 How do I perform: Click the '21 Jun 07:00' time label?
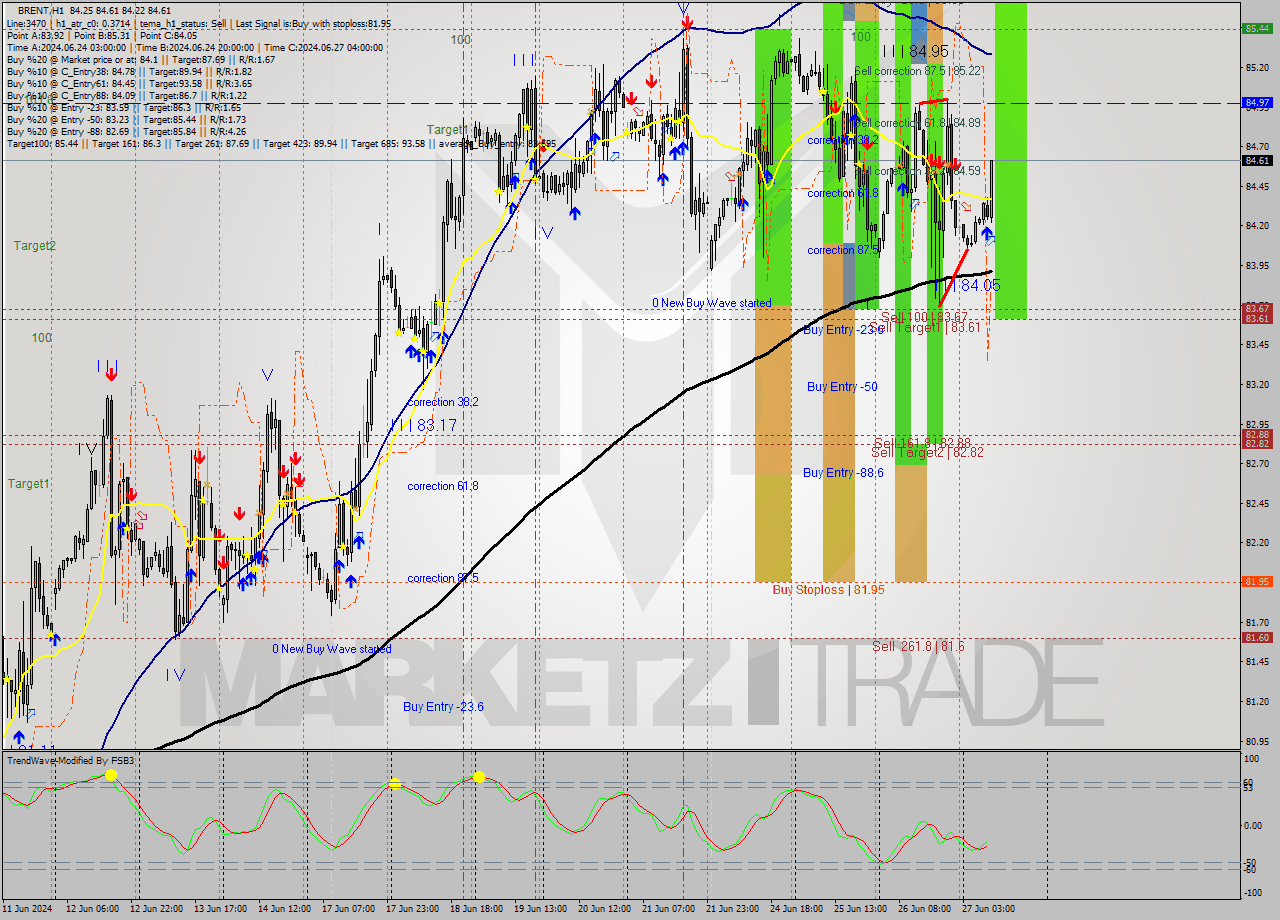668,908
